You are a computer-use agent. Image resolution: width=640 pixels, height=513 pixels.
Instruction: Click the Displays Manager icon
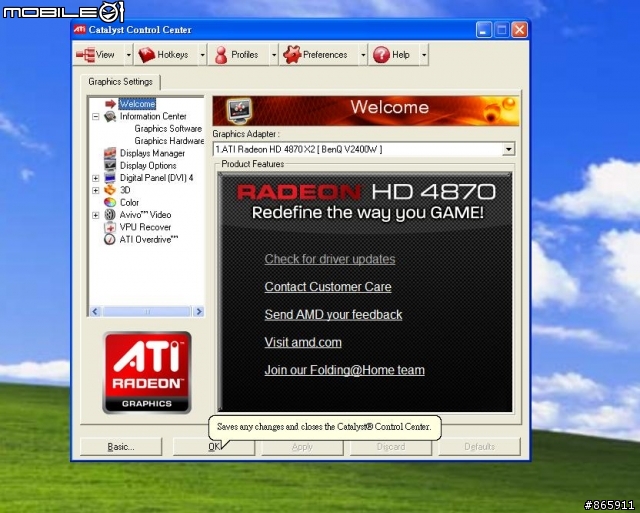click(x=109, y=153)
